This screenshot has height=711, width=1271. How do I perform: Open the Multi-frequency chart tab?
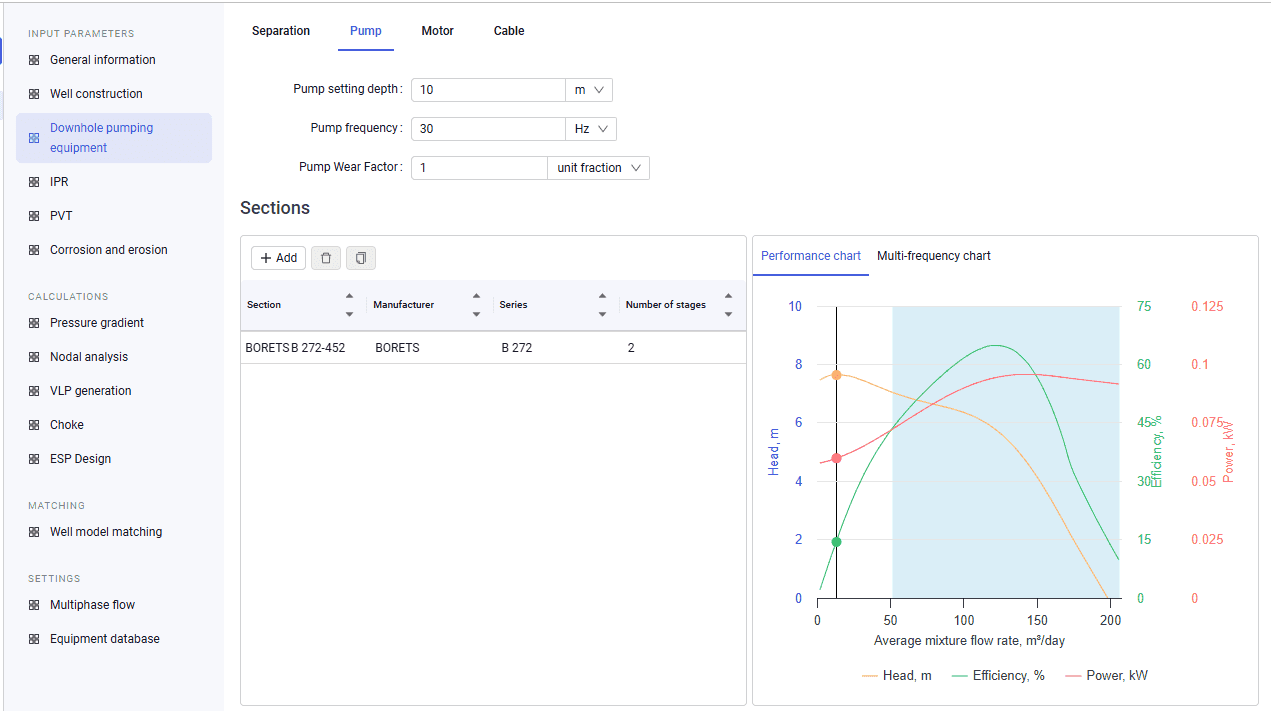tap(934, 256)
